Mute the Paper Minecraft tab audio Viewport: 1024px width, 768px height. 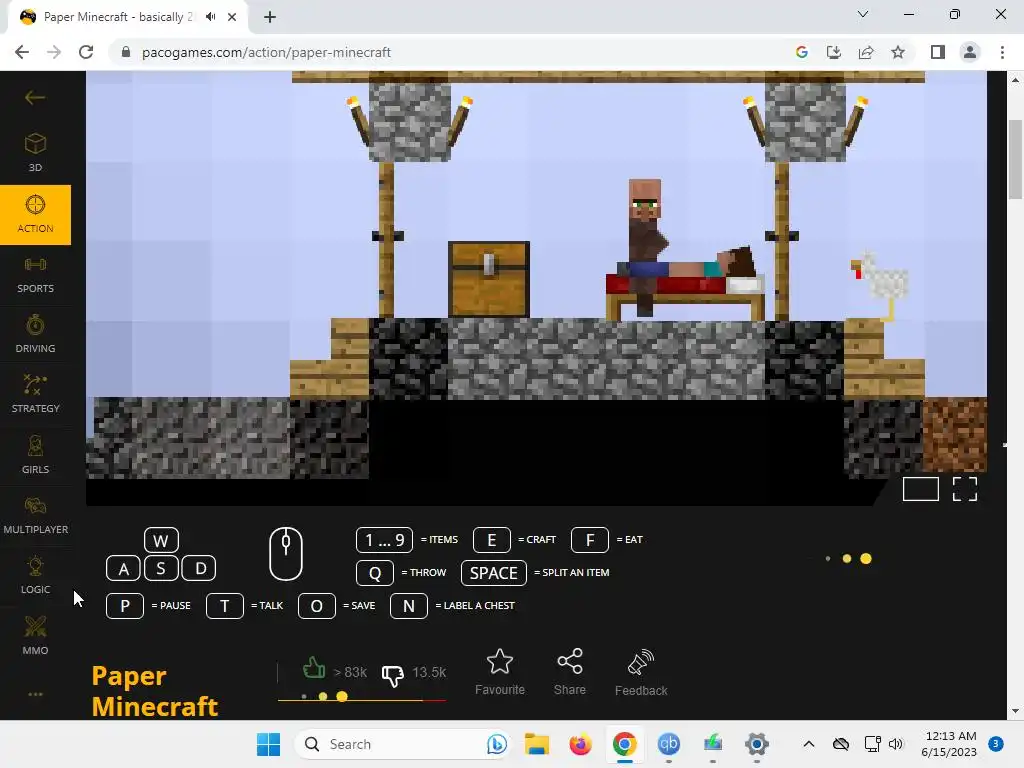210,17
